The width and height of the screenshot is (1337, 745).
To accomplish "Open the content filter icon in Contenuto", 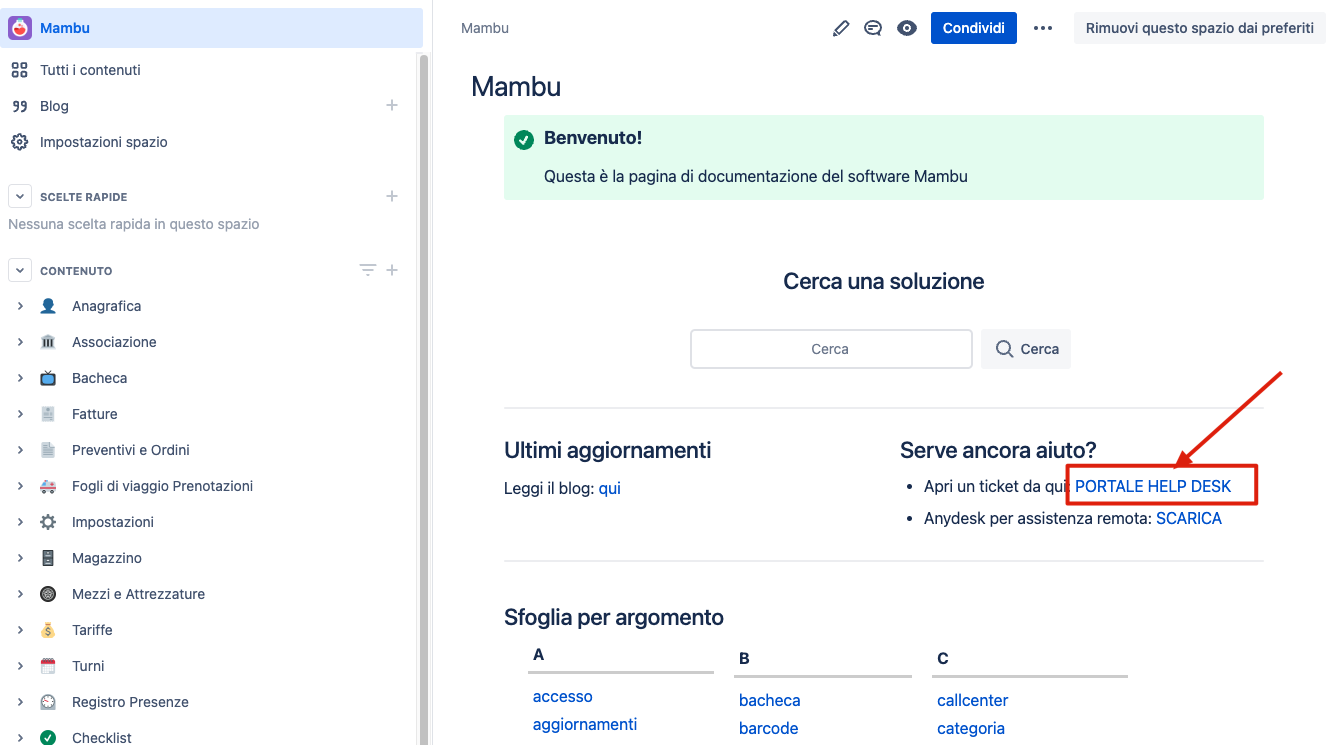I will point(368,270).
